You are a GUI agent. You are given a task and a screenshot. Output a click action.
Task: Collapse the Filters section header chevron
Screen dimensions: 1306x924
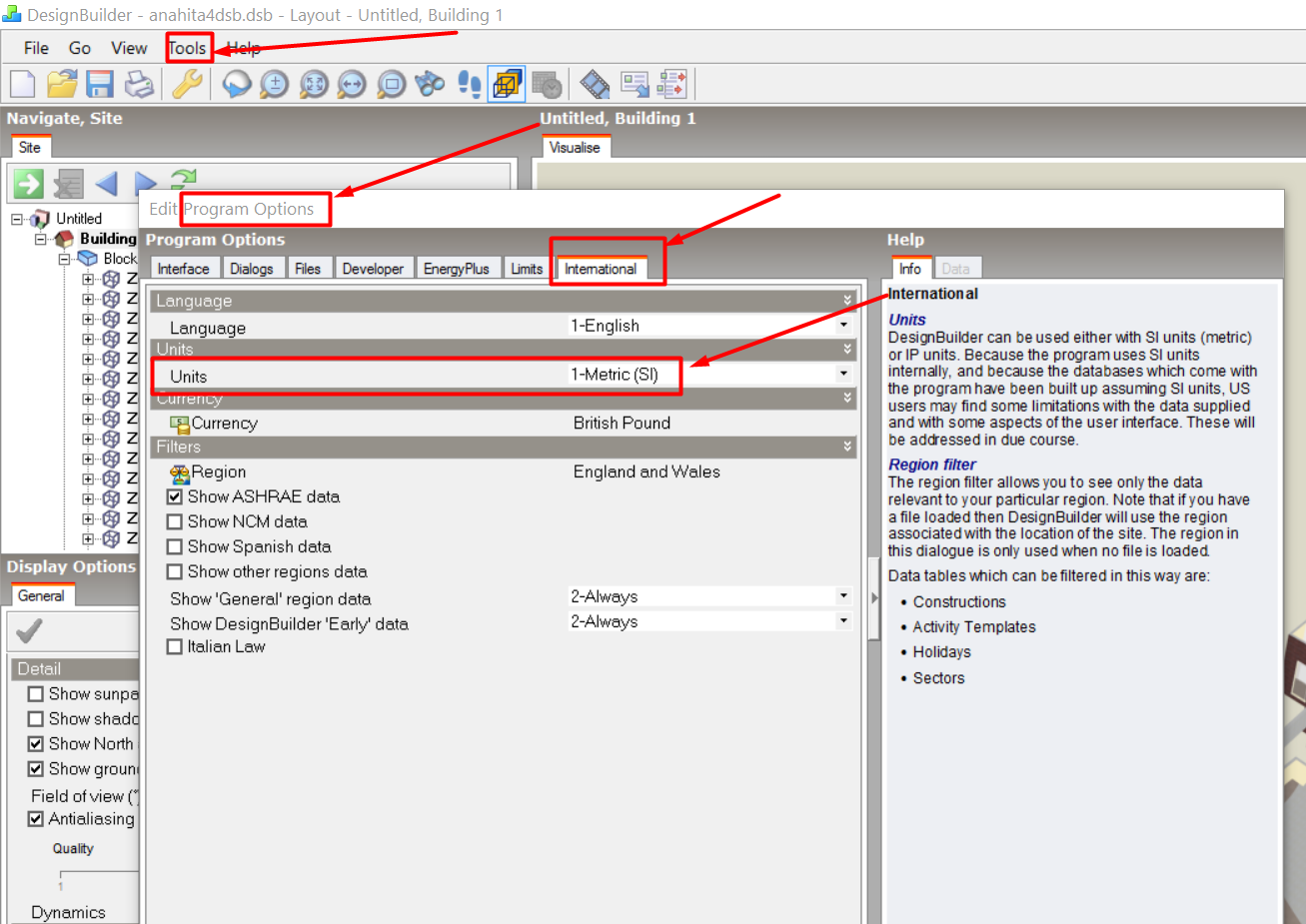(x=847, y=447)
